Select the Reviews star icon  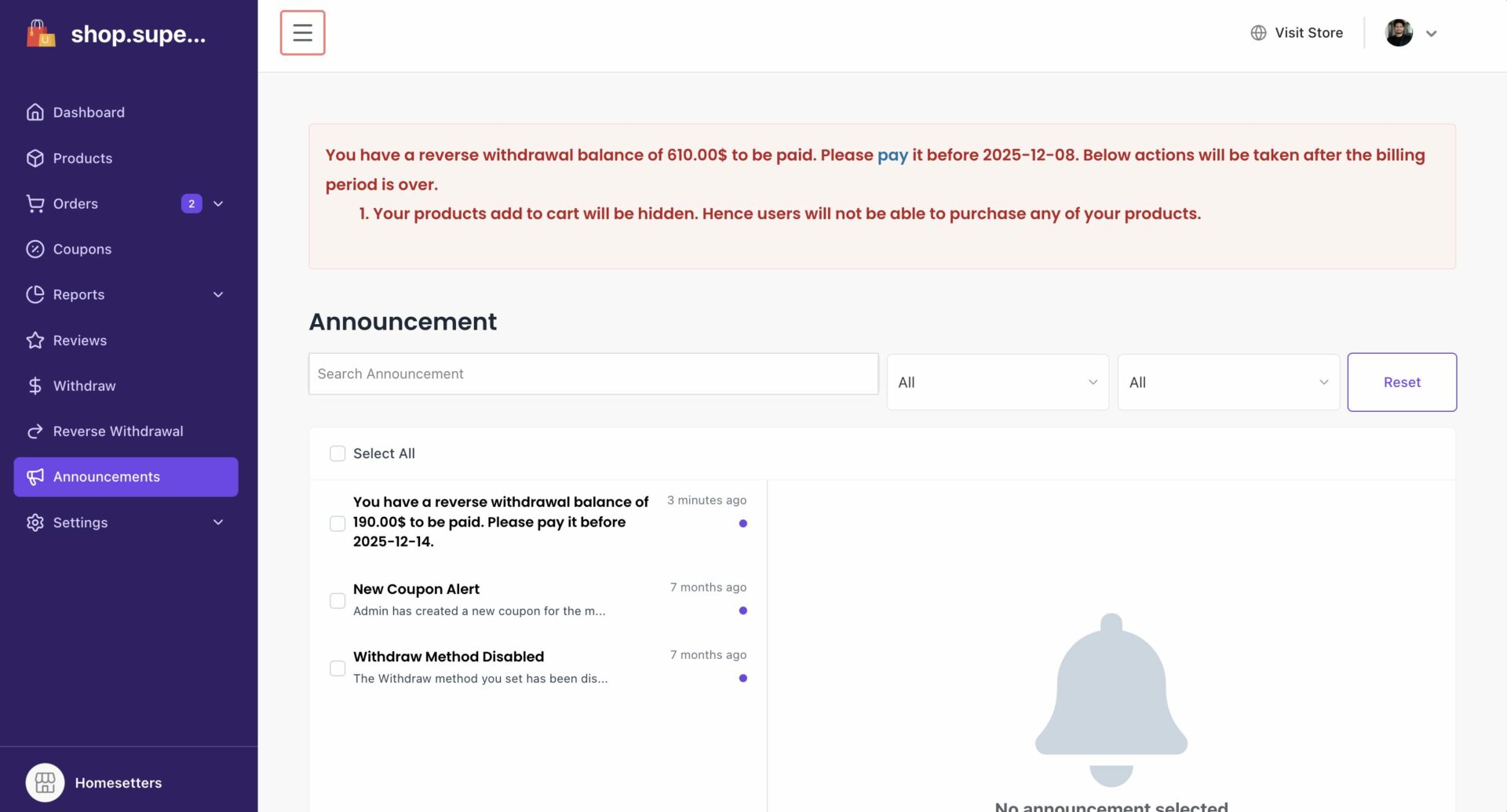[36, 340]
